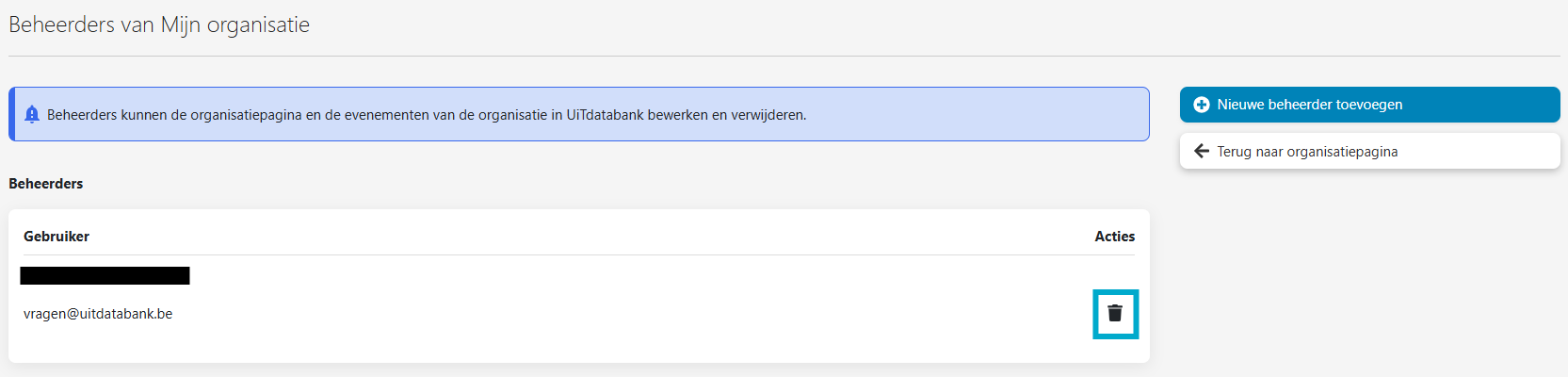Click the blue left edge of the info banner
1568x377 pixels.
11,114
